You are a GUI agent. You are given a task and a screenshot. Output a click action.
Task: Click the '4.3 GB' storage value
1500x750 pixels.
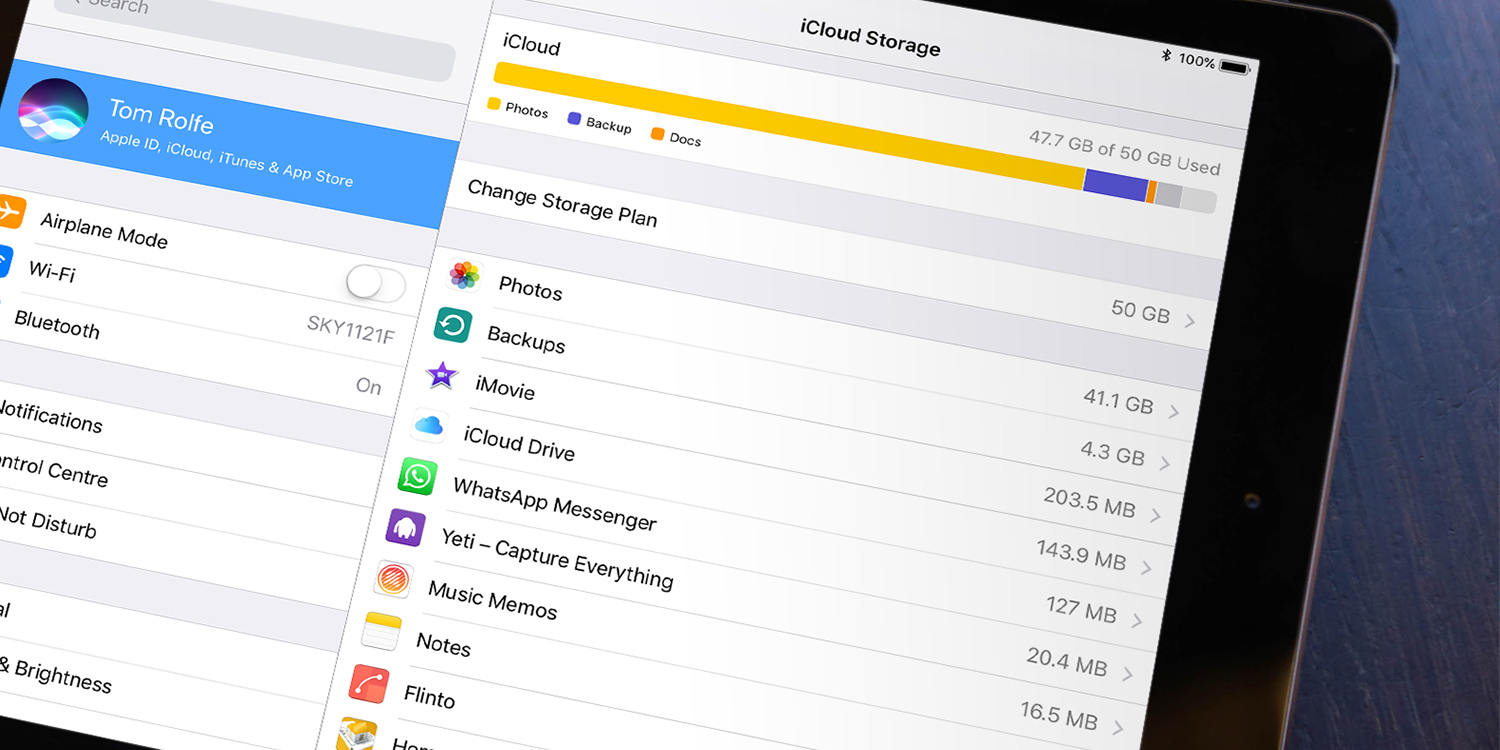(1112, 453)
